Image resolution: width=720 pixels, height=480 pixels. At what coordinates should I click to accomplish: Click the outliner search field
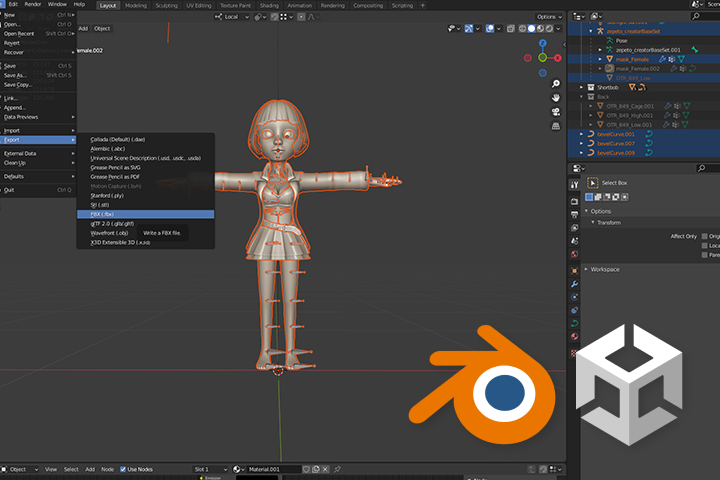pos(705,17)
